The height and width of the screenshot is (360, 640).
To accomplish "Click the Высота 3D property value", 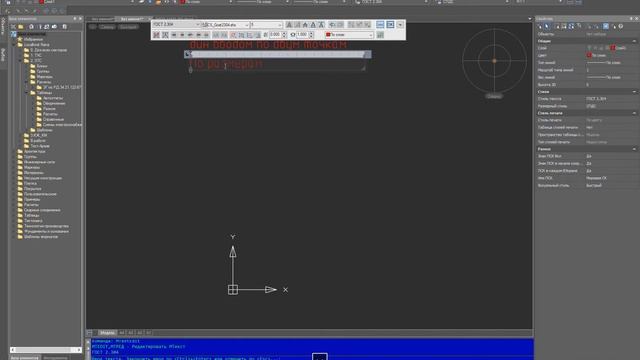I will 588,84.
